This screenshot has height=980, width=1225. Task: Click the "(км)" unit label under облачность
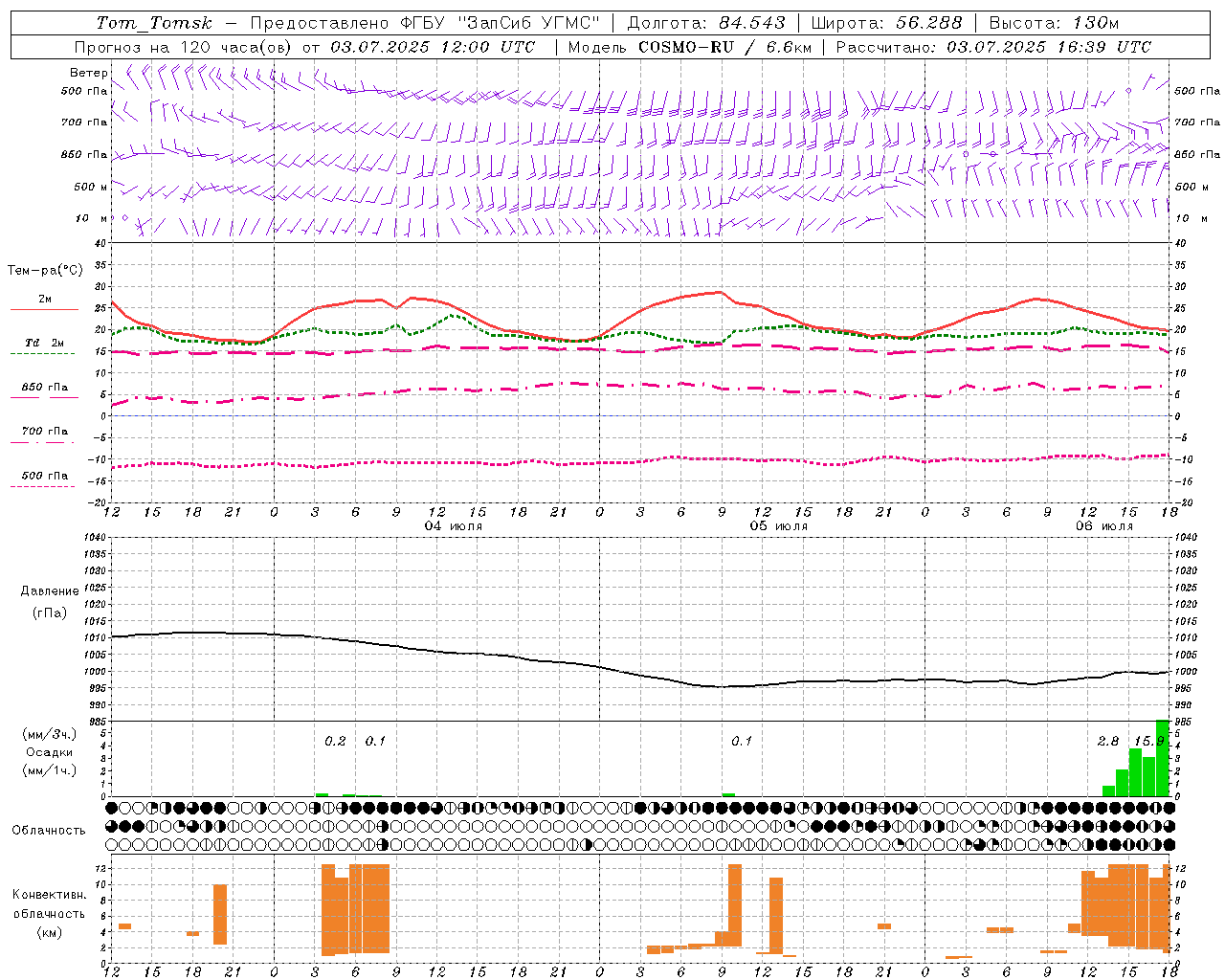[x=49, y=932]
